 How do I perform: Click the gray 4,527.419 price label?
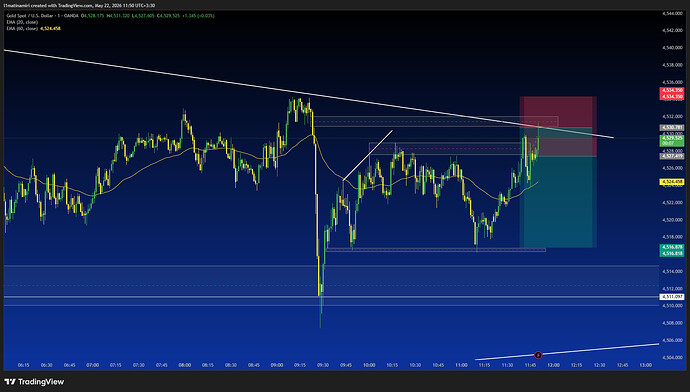pyautogui.click(x=672, y=156)
